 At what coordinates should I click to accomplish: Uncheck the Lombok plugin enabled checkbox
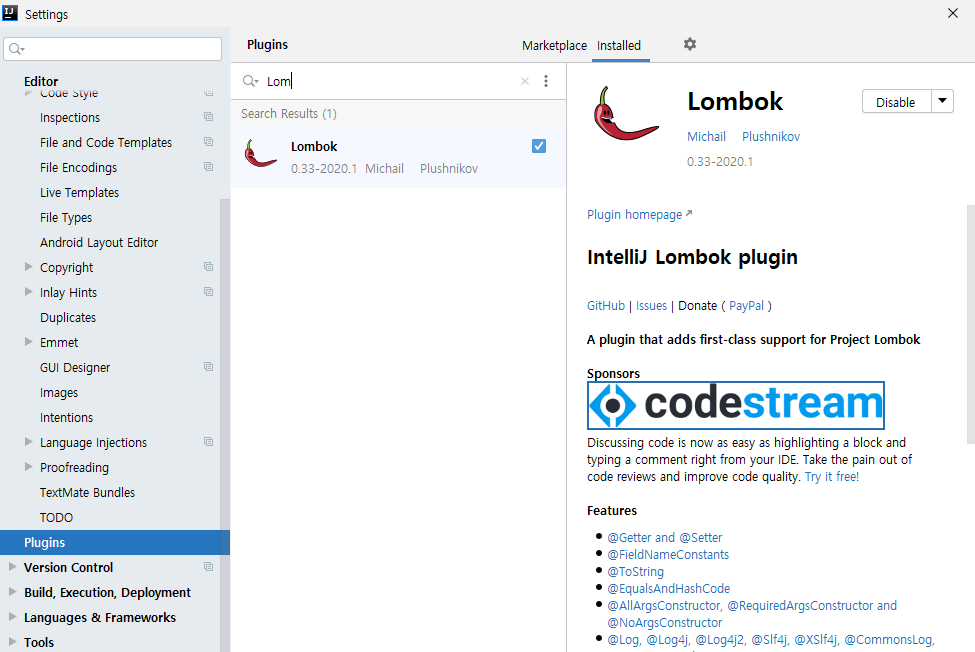pos(539,146)
